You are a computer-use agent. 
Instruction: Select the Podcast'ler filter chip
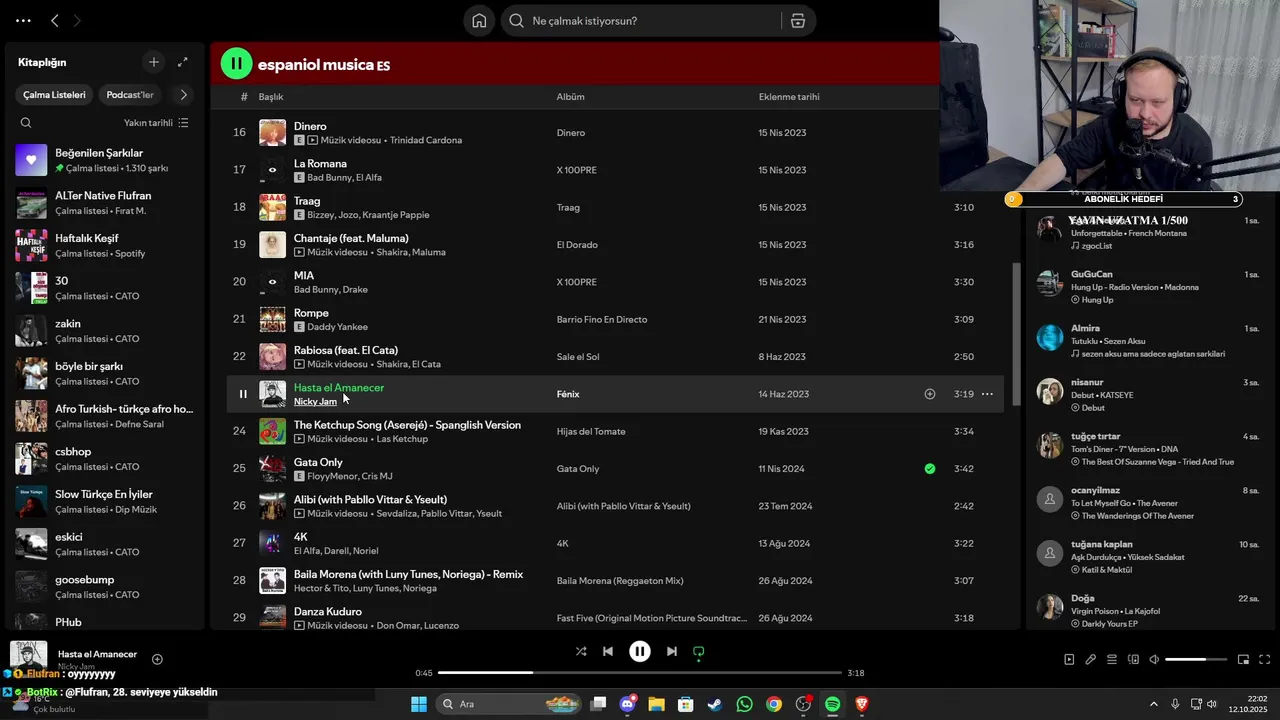130,95
